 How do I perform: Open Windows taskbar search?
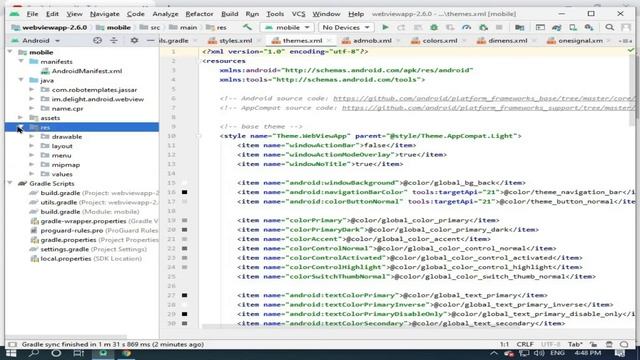[34, 353]
